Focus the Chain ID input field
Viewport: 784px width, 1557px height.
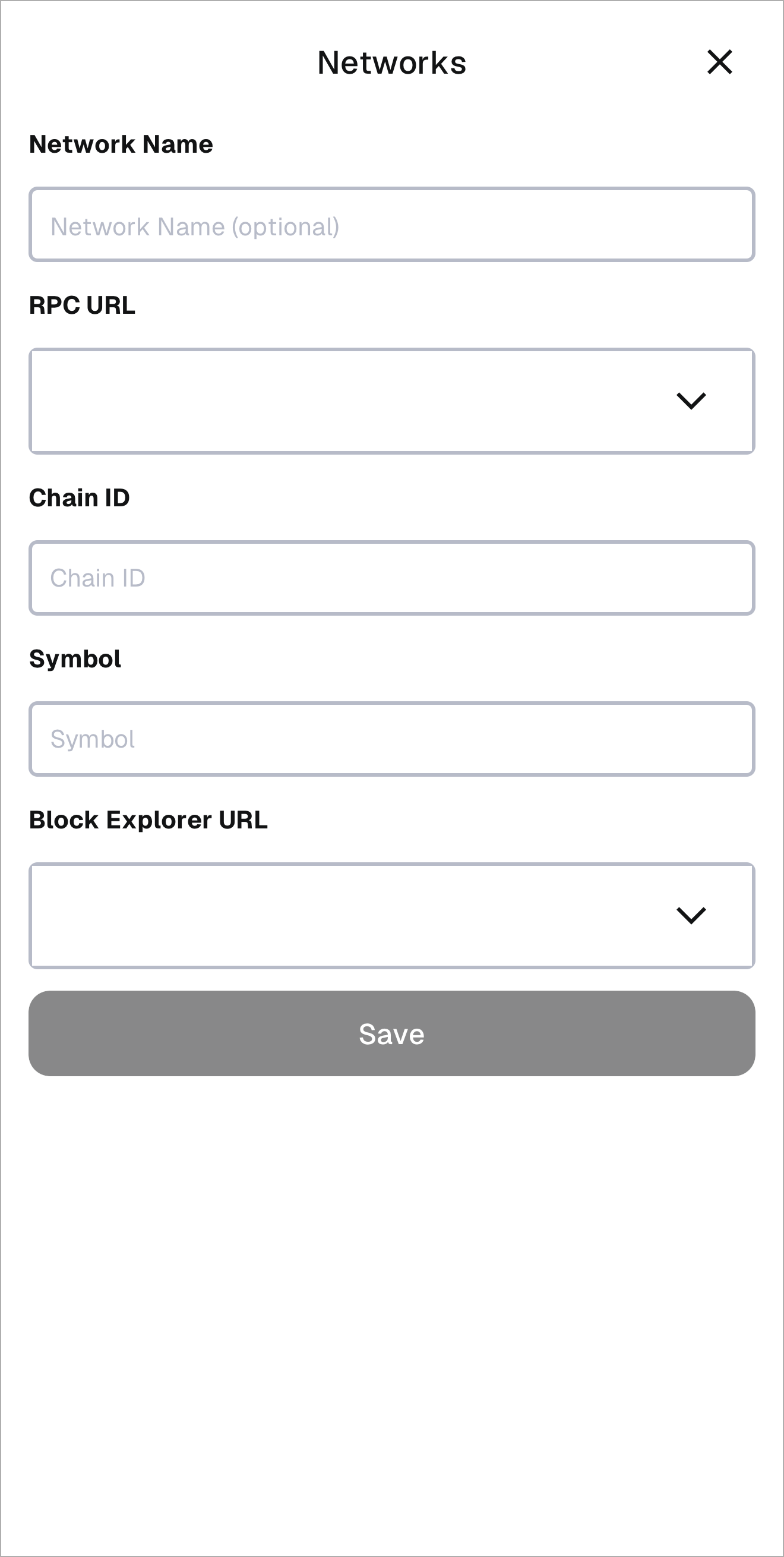tap(392, 577)
